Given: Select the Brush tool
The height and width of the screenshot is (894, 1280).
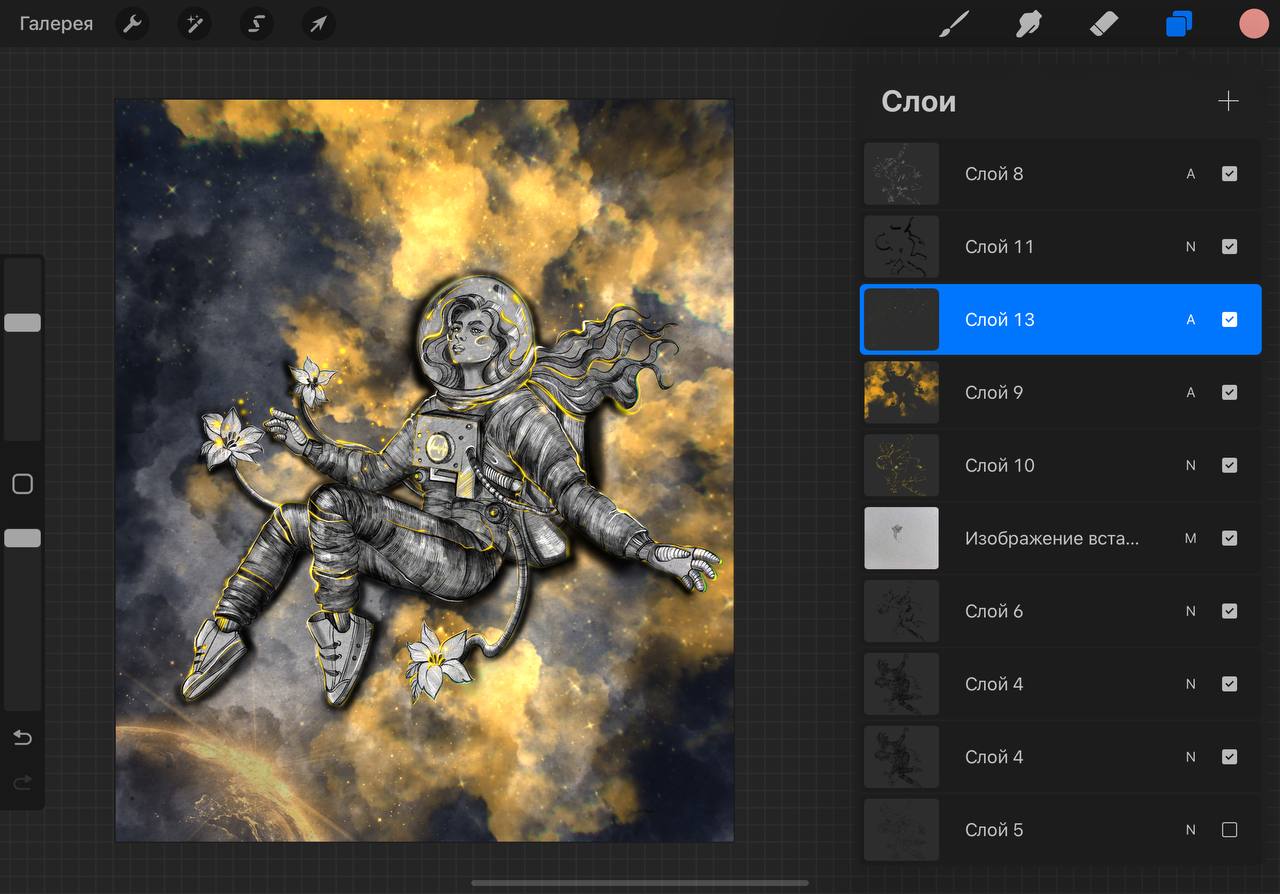Looking at the screenshot, I should 954,24.
